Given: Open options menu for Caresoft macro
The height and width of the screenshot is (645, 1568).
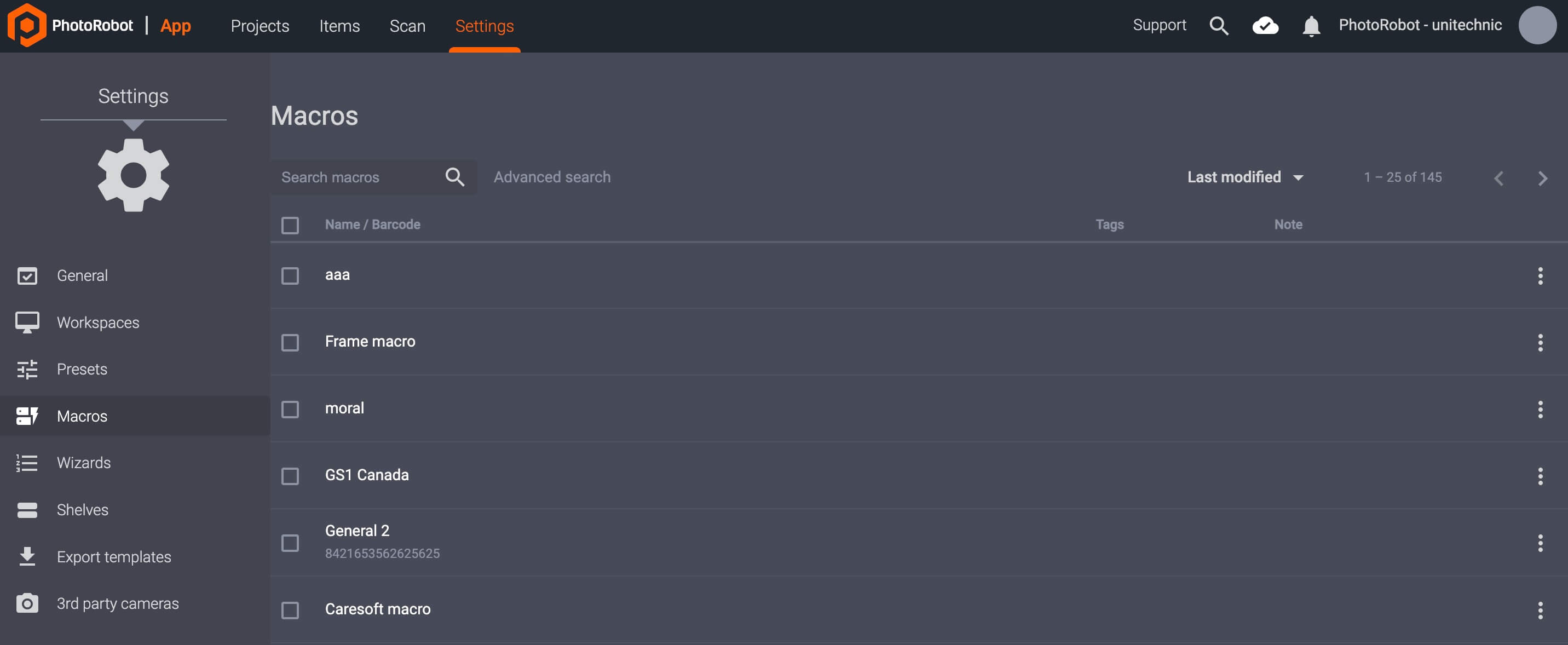Looking at the screenshot, I should click(x=1540, y=610).
